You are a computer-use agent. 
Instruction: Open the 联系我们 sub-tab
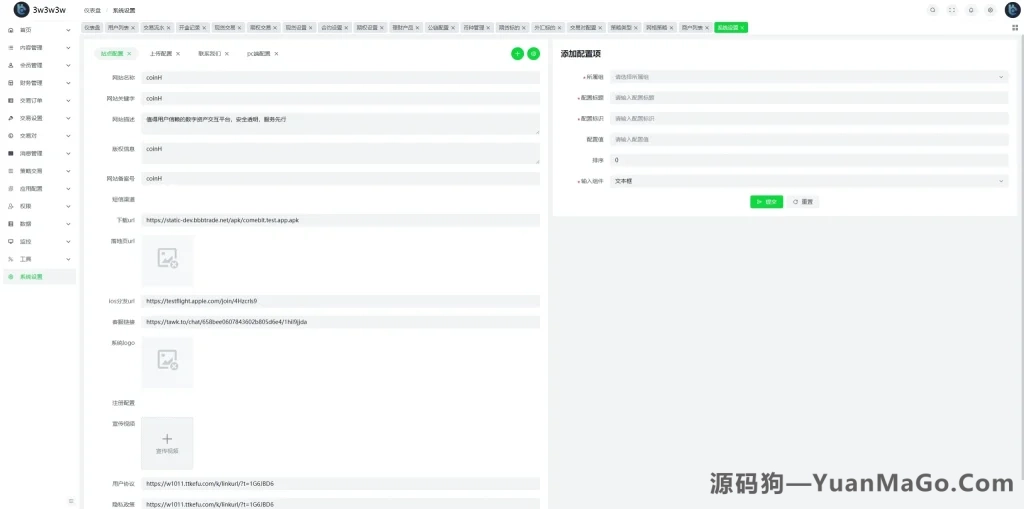tap(210, 54)
